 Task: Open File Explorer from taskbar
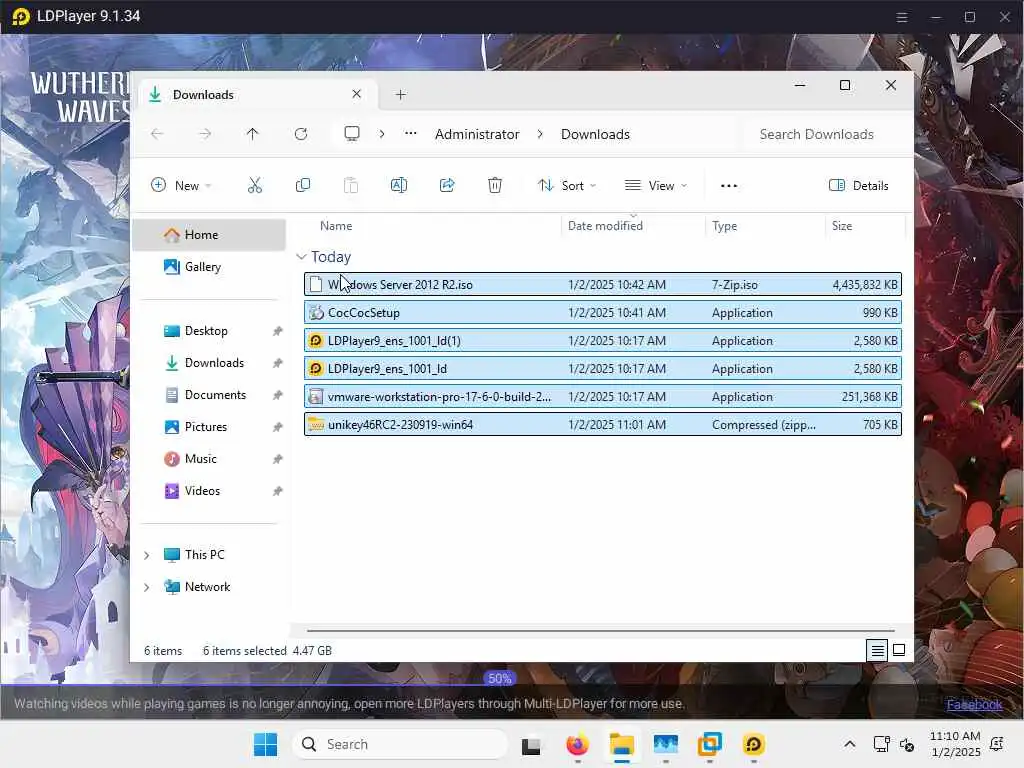click(622, 744)
